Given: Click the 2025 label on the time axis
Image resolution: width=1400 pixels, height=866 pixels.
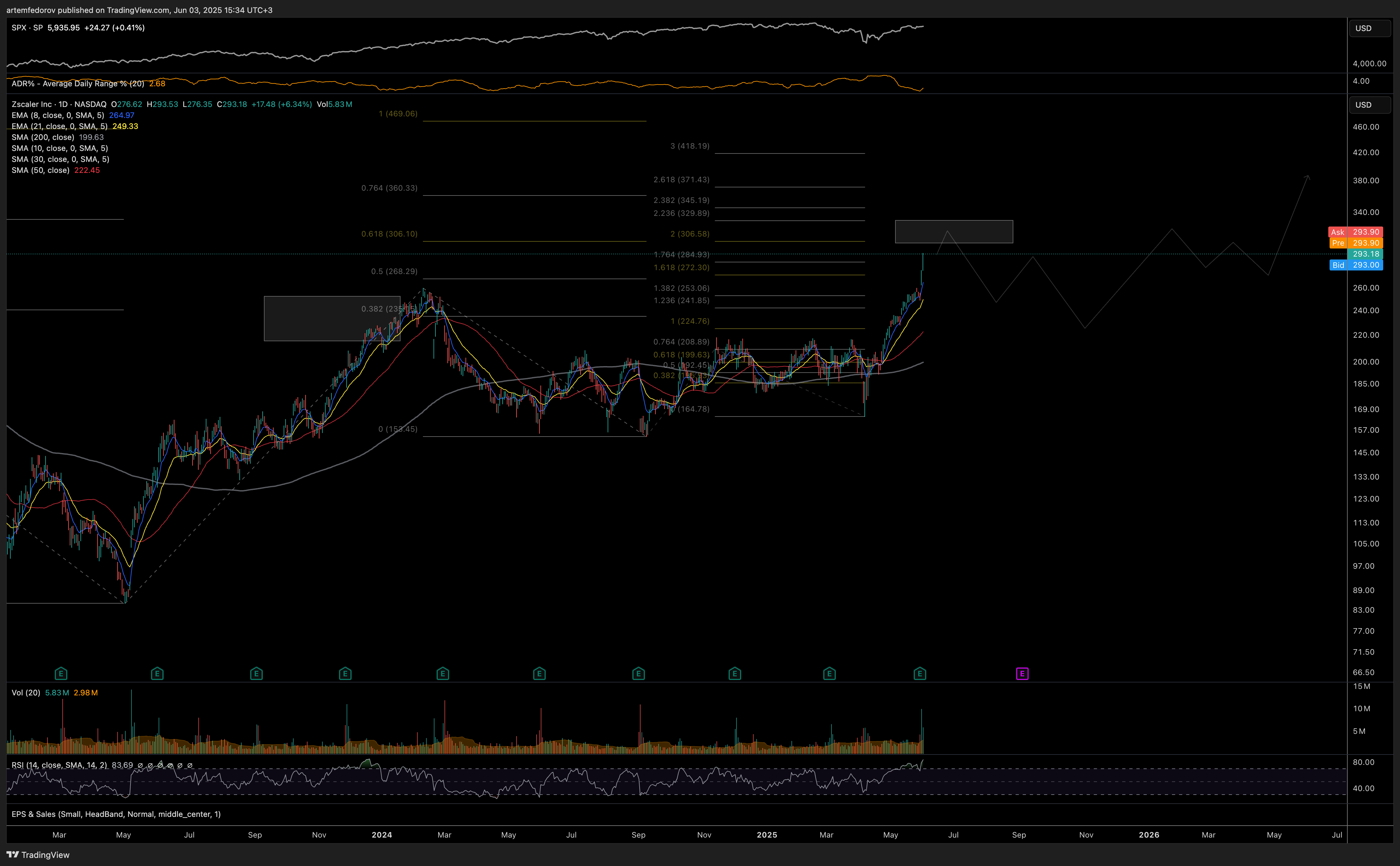Looking at the screenshot, I should (x=767, y=835).
